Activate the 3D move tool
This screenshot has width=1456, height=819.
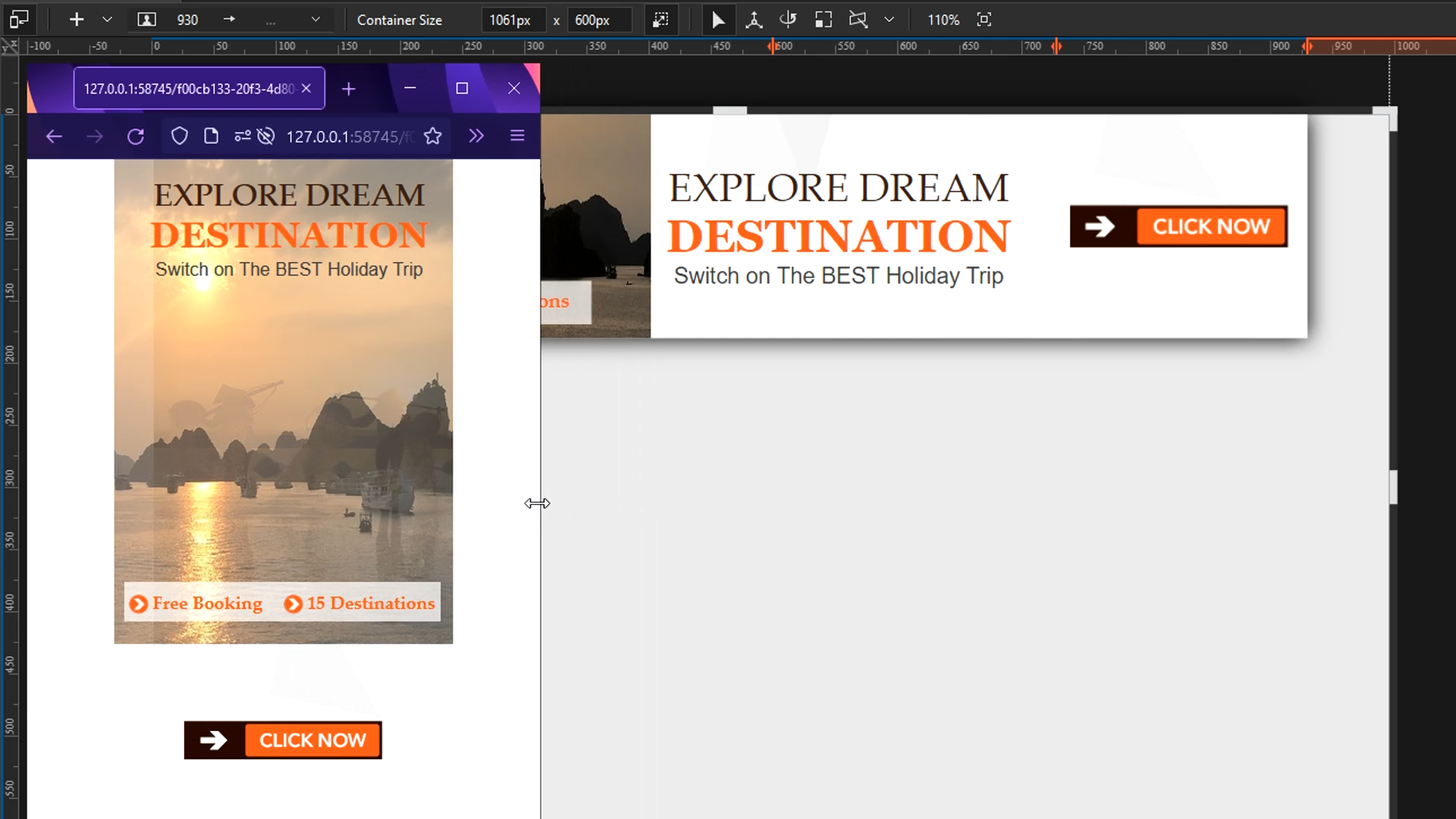753,19
